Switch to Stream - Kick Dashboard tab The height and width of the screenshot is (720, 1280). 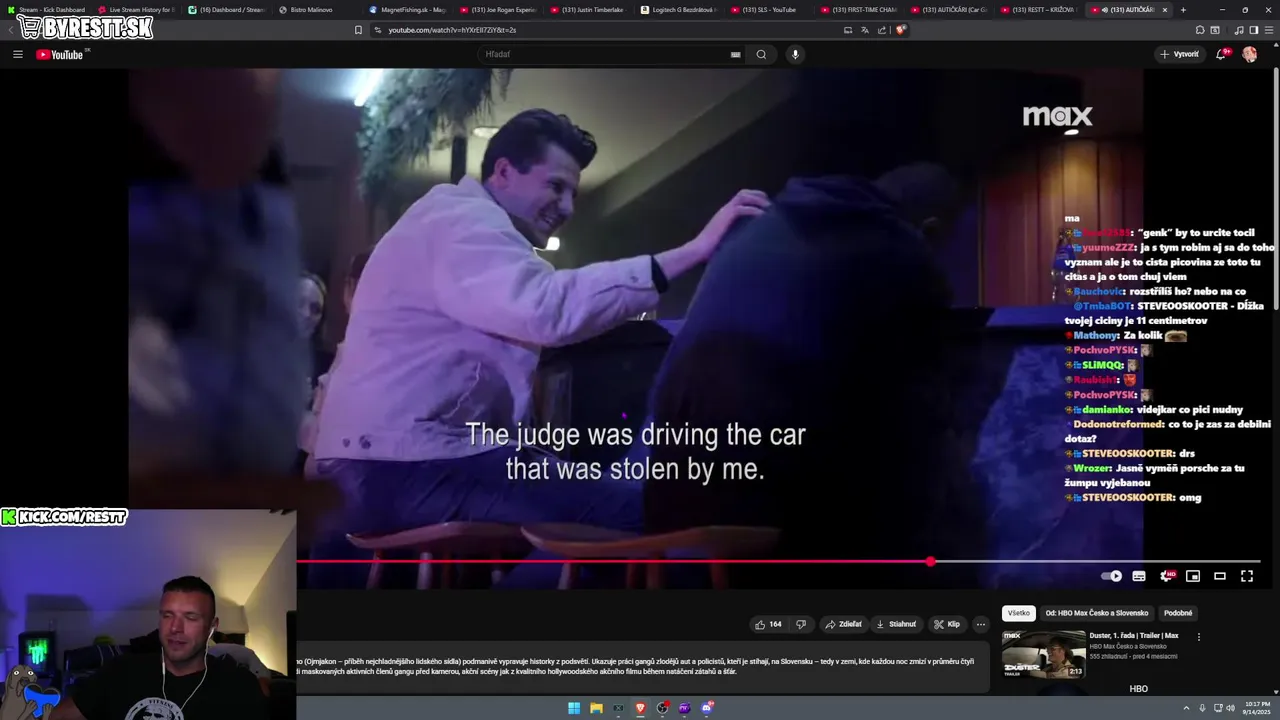(x=46, y=10)
